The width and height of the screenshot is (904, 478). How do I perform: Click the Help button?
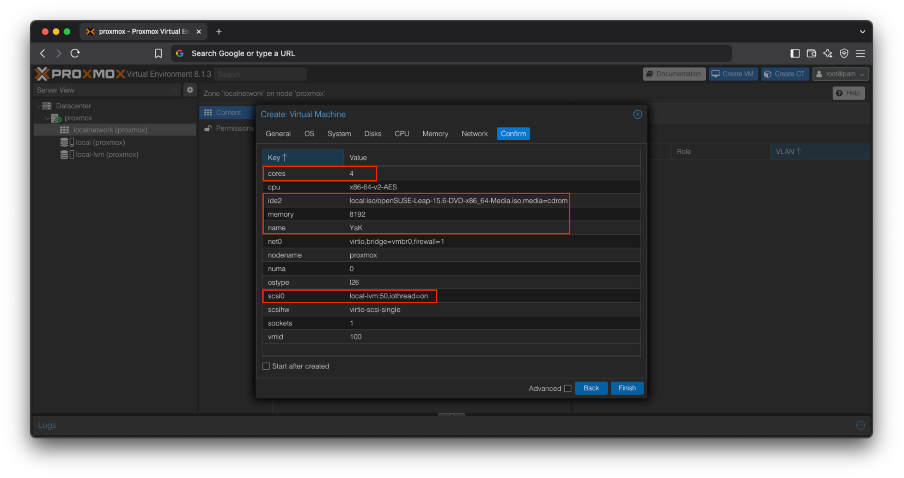click(848, 93)
